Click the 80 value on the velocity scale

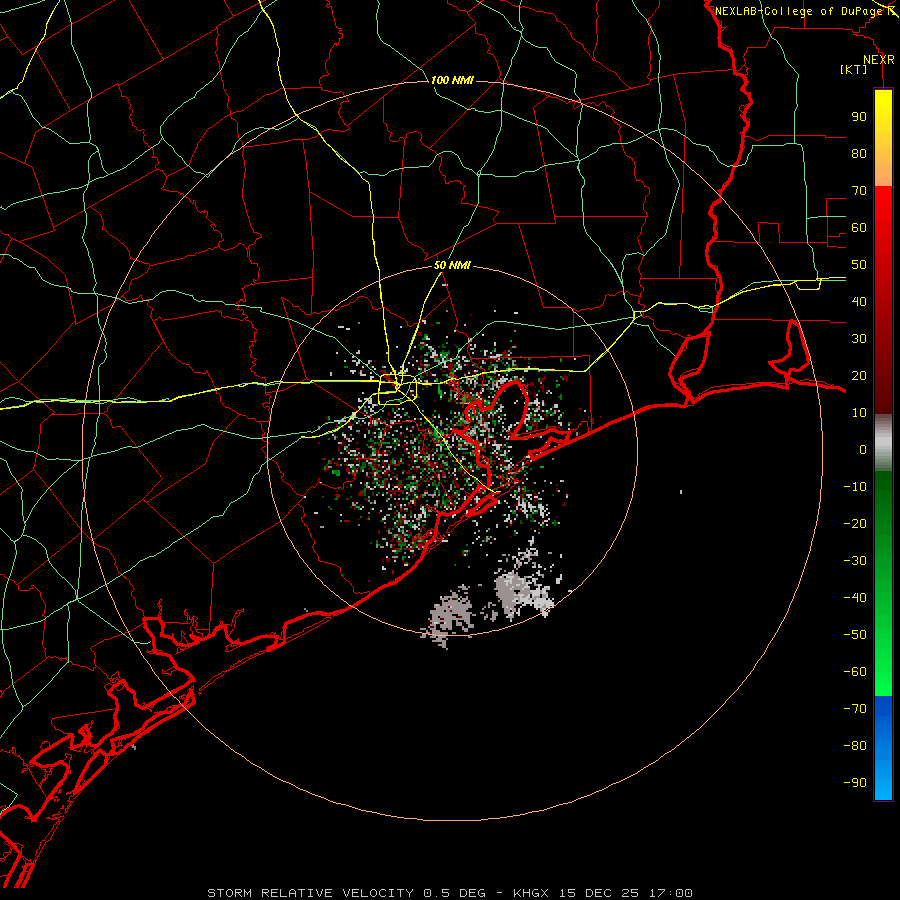859,153
